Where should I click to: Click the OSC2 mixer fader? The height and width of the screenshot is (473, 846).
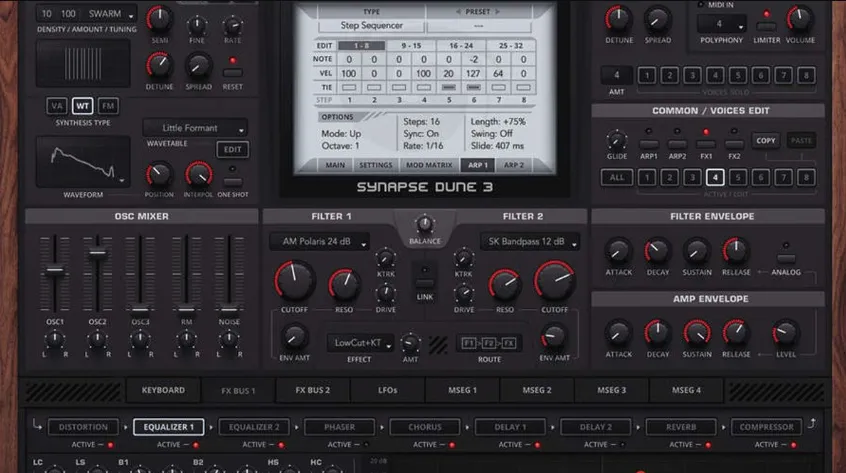point(98,252)
